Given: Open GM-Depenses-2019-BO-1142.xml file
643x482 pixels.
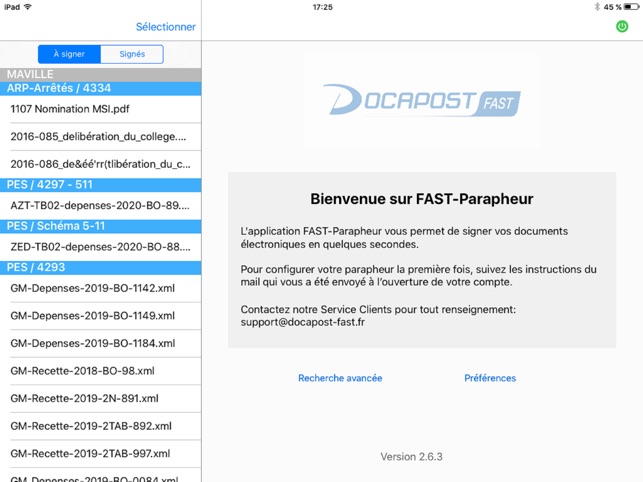Looking at the screenshot, I should pyautogui.click(x=92, y=288).
